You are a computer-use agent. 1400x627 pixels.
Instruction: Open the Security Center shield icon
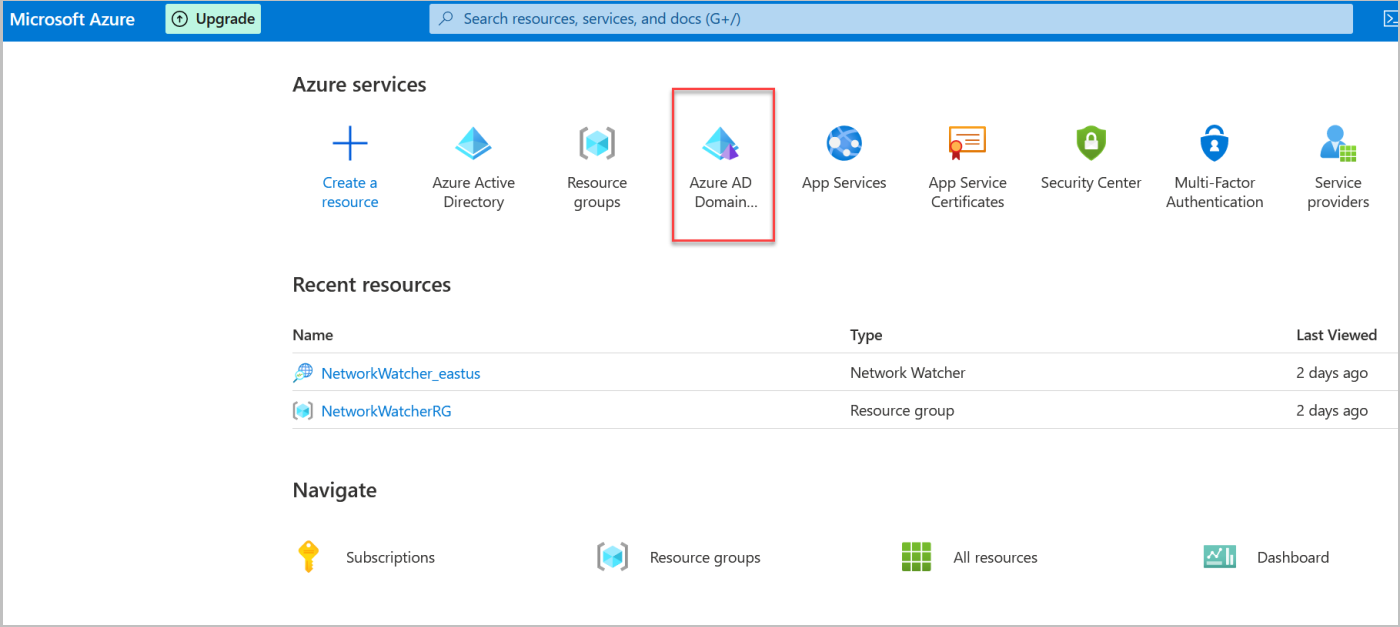(x=1091, y=144)
